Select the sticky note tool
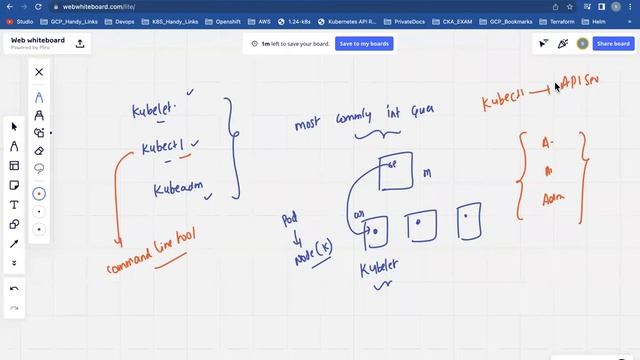This screenshot has height=360, width=640. pos(14,185)
